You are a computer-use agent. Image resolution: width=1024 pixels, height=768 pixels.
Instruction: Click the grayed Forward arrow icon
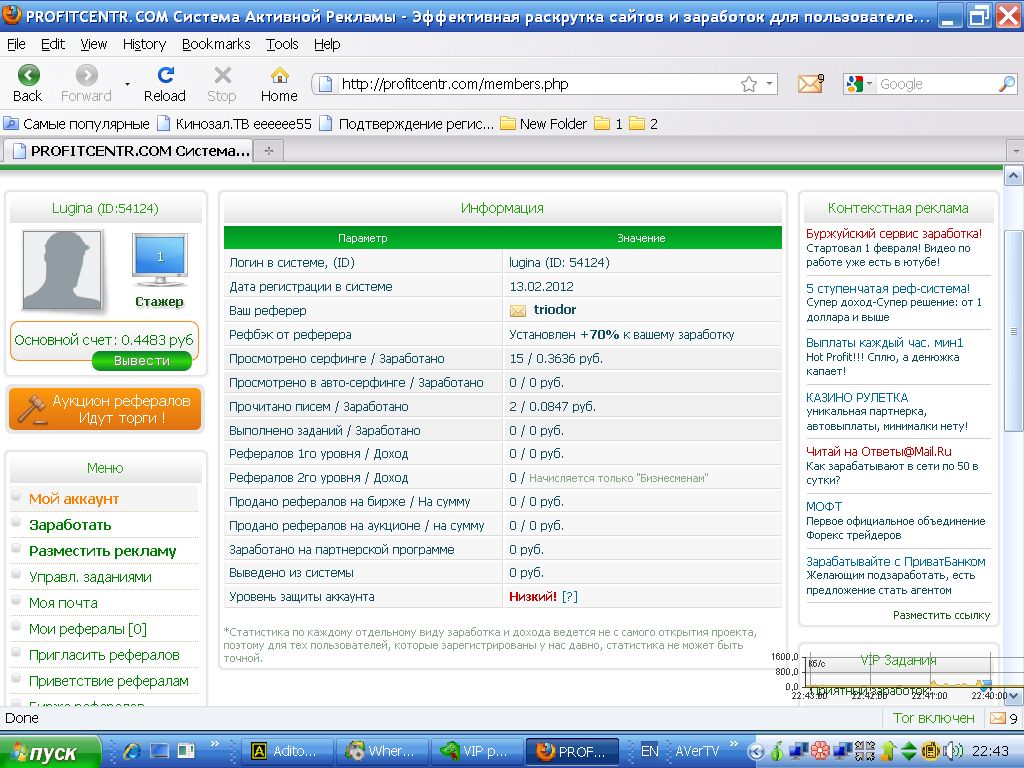[86, 76]
